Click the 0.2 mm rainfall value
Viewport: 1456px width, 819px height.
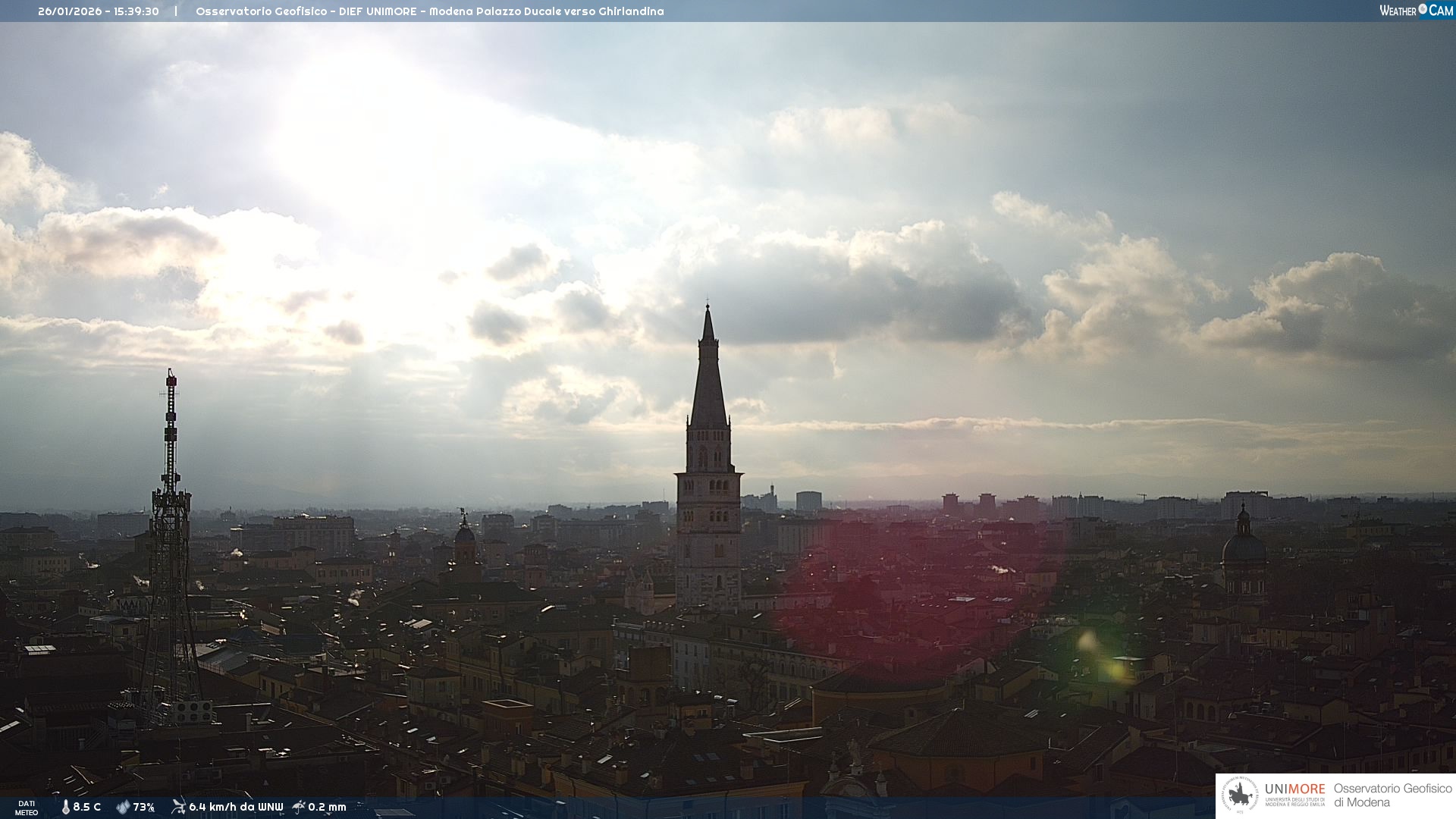[327, 808]
